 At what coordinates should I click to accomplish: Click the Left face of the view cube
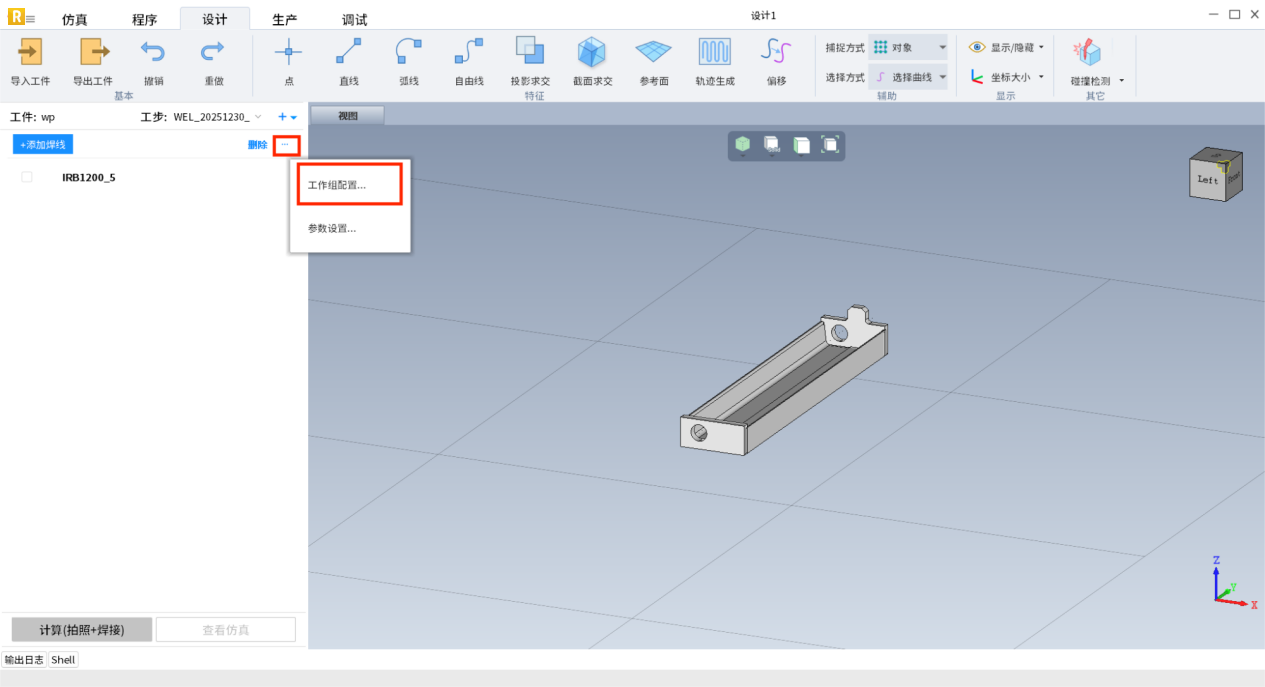1208,180
